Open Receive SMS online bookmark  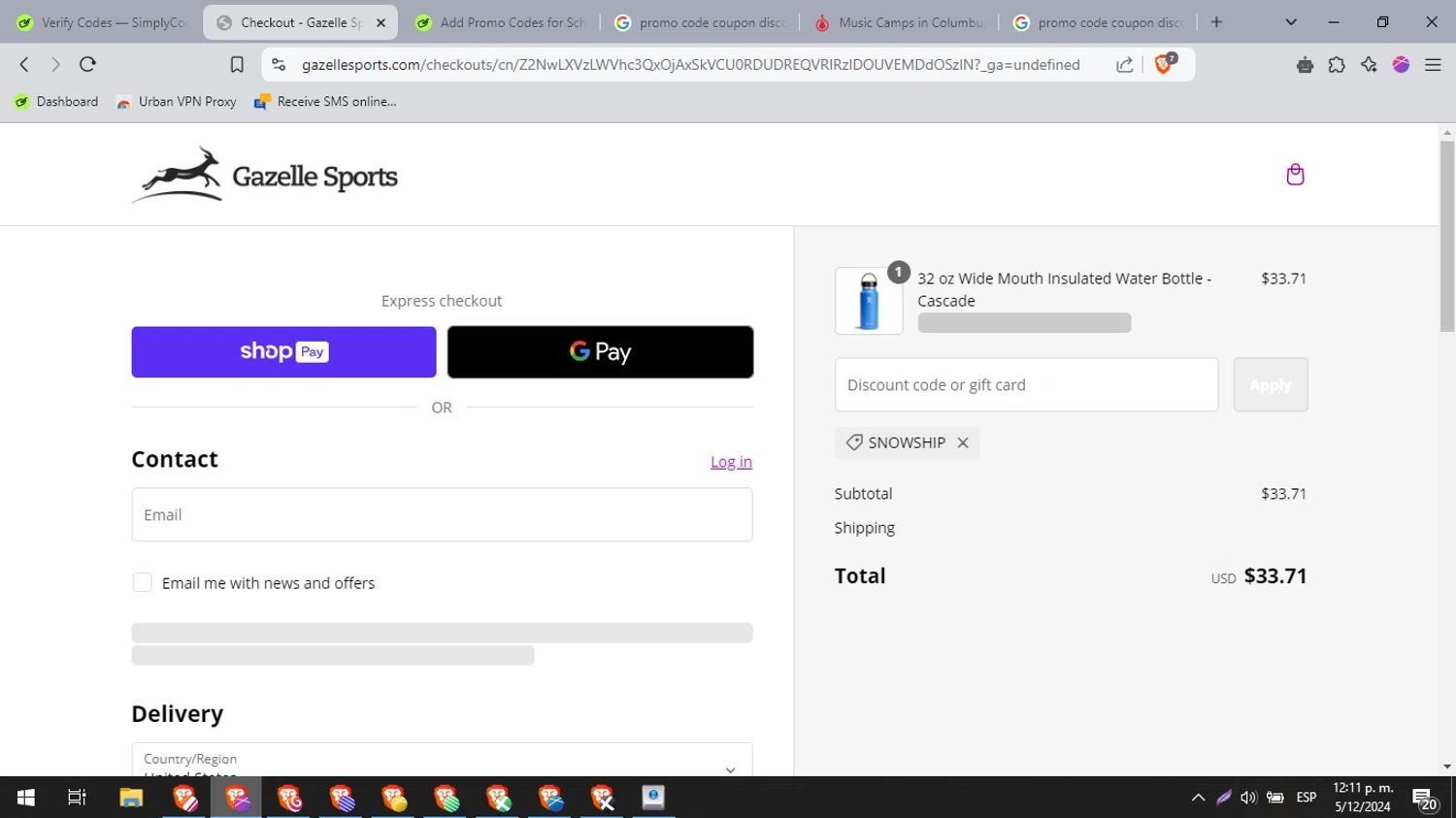point(325,101)
